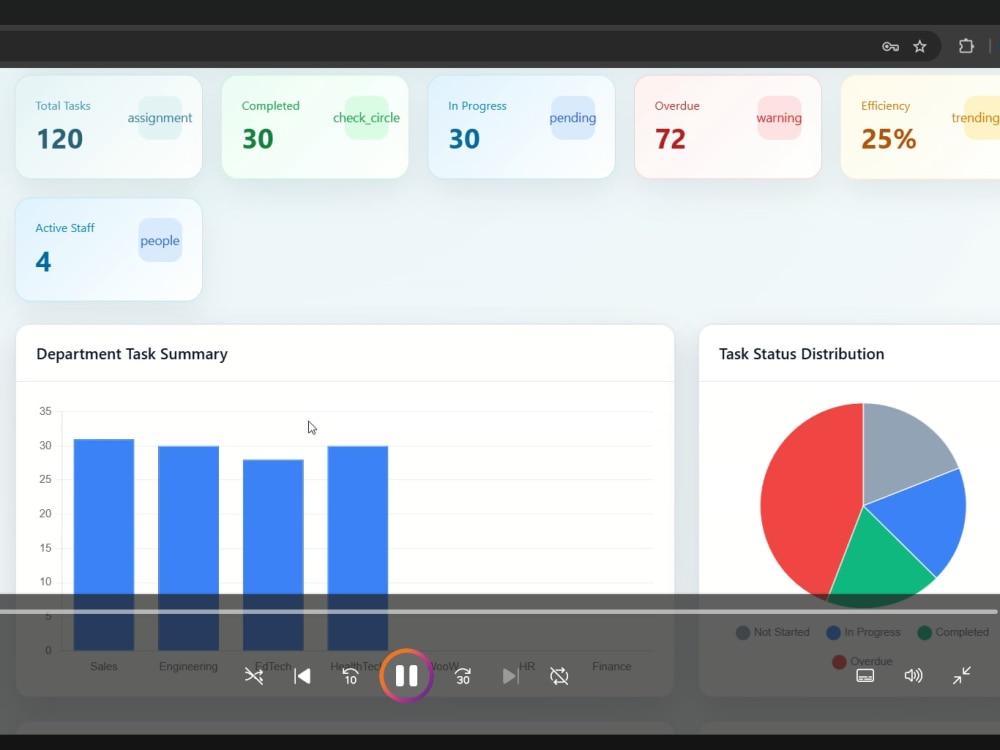The height and width of the screenshot is (750, 1000).
Task: Click the In Progress value 30
Action: pyautogui.click(x=464, y=139)
